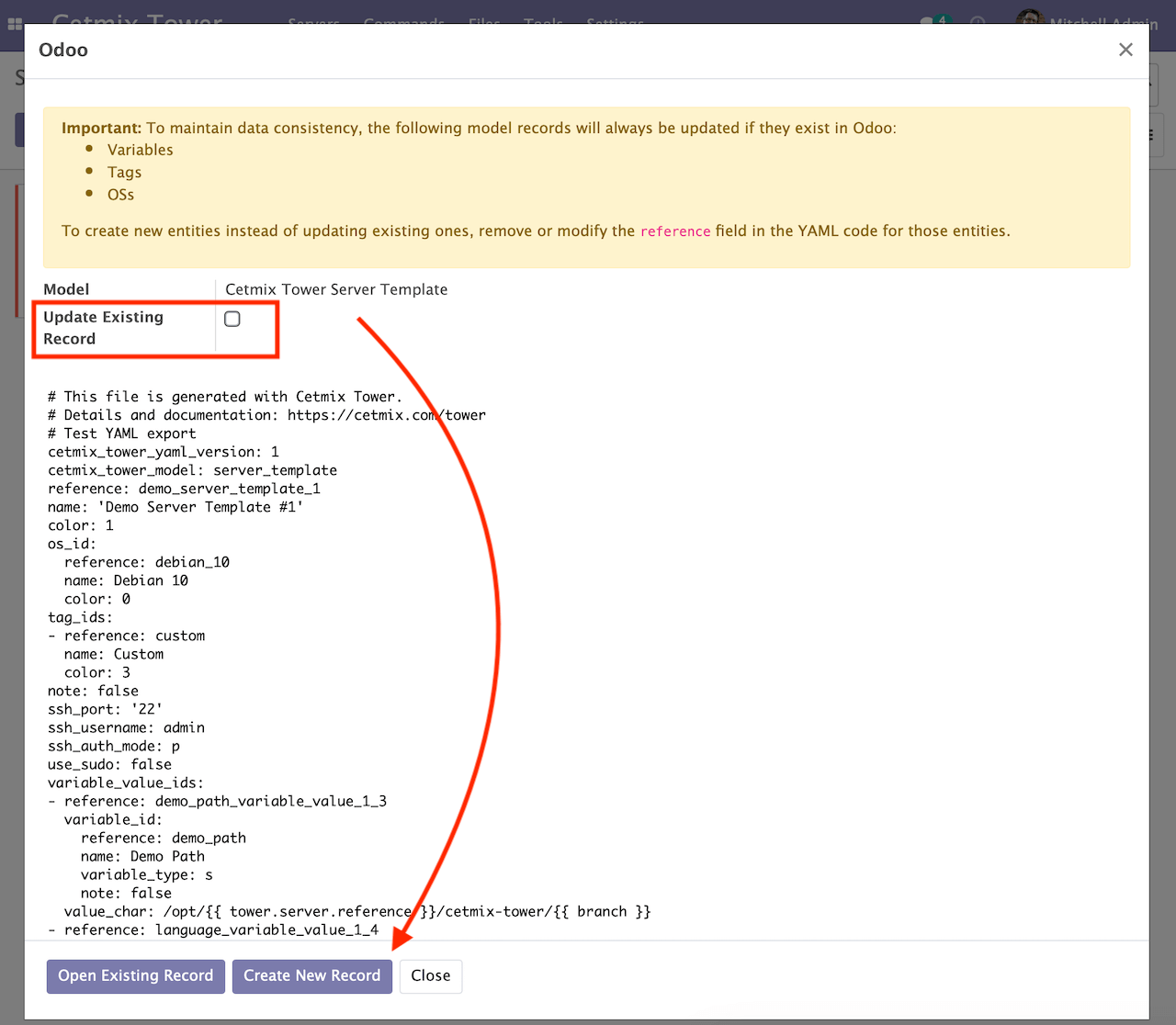Click the Important notice heading in the yellow alert
Screen dimensions: 1176x1025
(101, 129)
